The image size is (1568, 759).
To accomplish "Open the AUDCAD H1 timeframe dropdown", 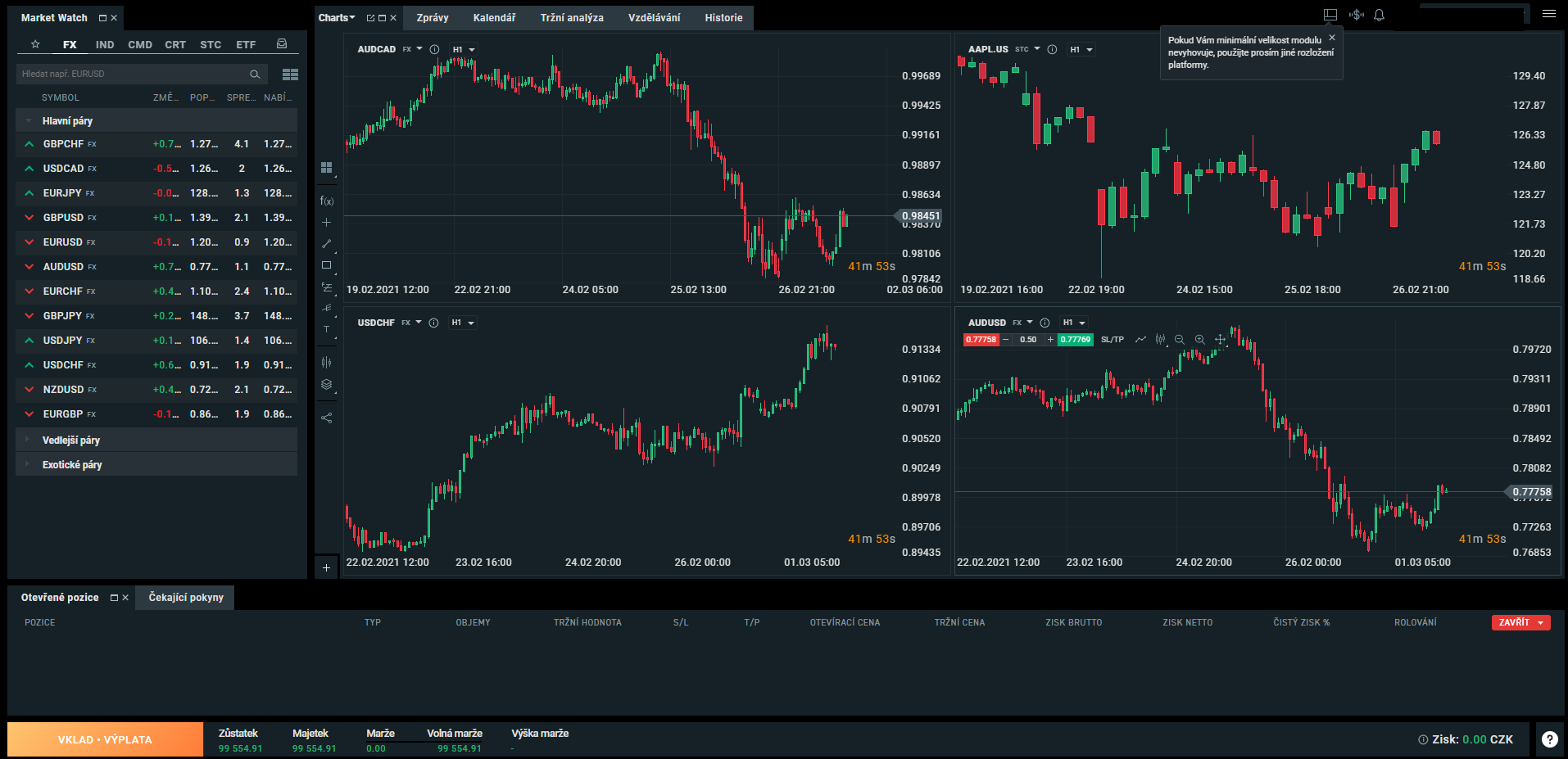I will [464, 49].
